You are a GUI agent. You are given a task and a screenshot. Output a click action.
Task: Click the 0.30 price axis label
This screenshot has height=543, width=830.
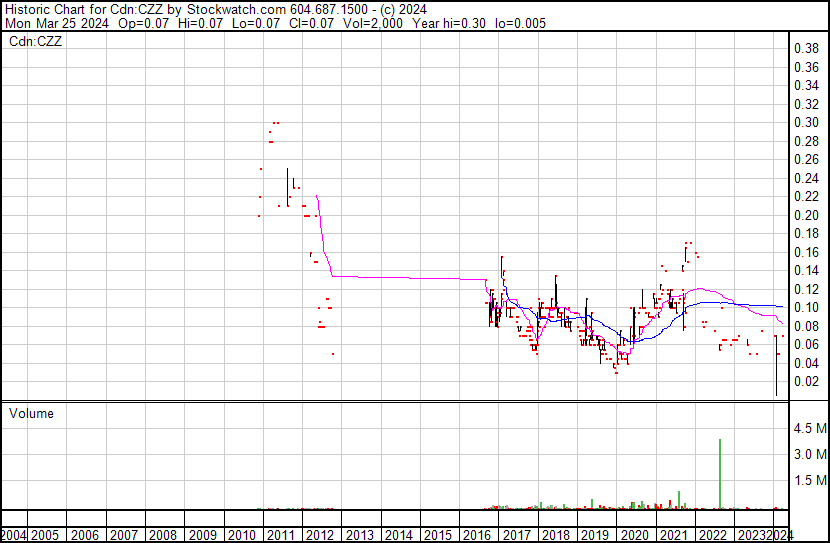(807, 122)
